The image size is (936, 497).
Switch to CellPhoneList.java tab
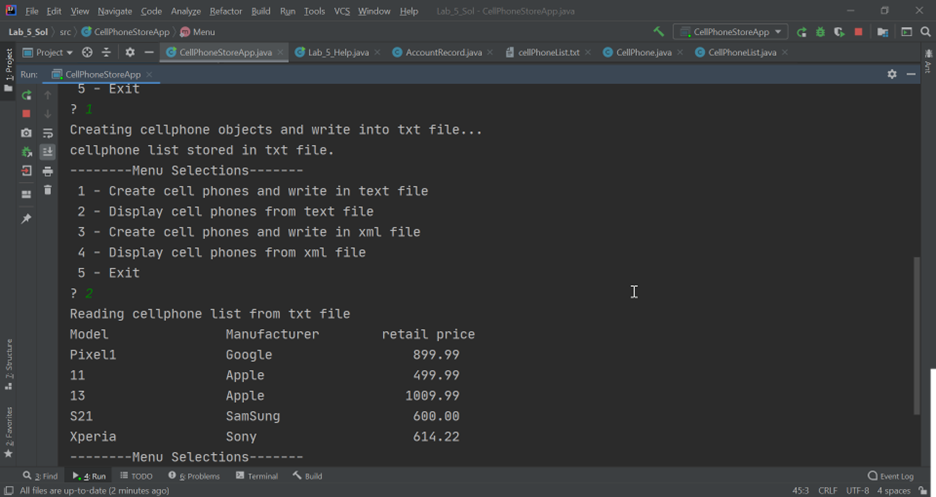click(742, 53)
